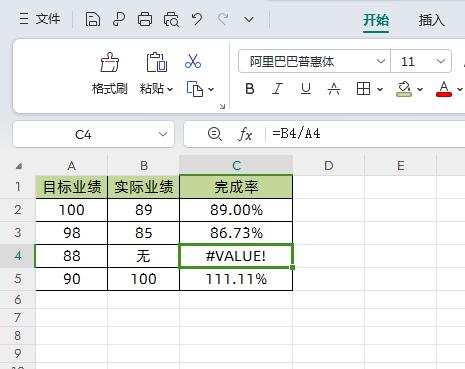Cut selection with the scissors icon
The image size is (465, 369).
coord(193,61)
